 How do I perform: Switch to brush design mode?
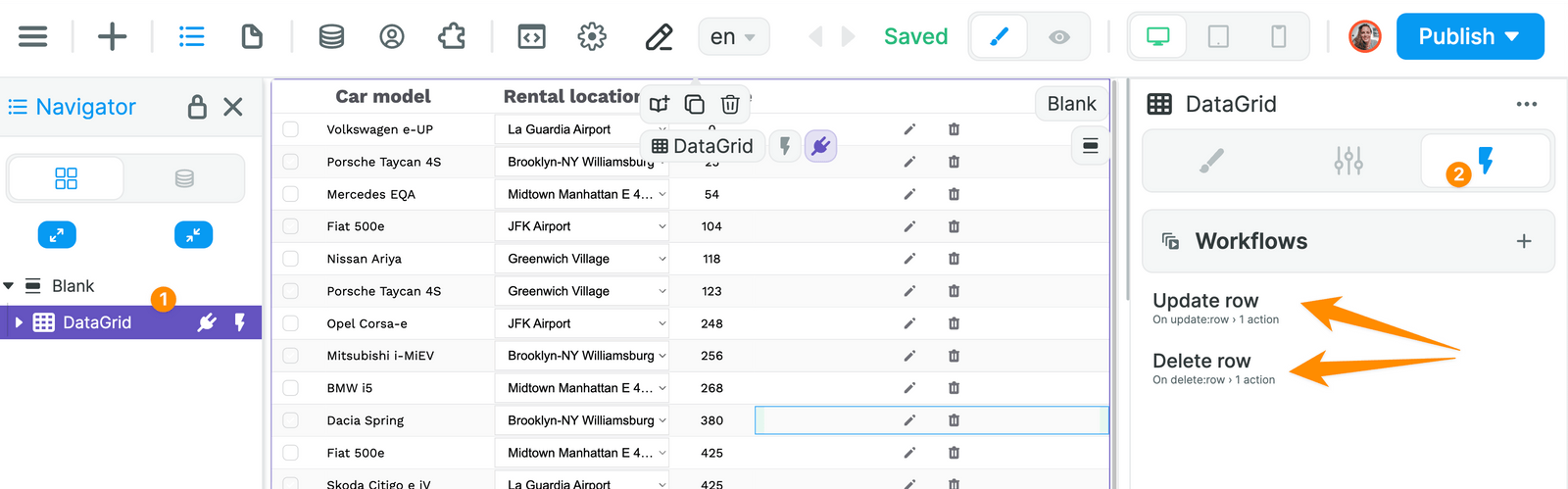point(999,37)
